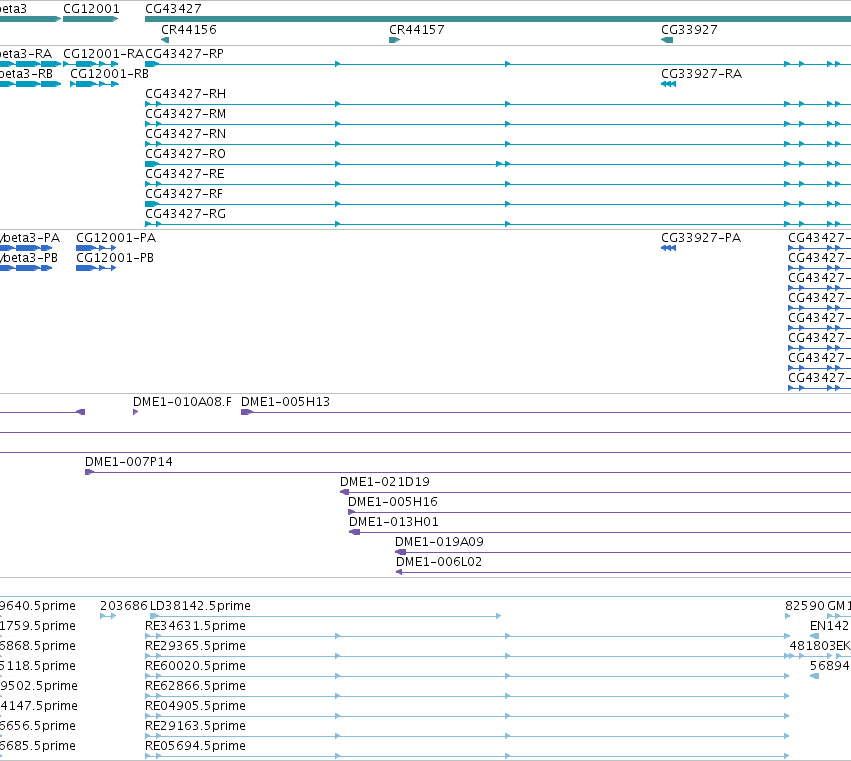851x761 pixels.
Task: Select the CG33927 gene label
Action: [x=689, y=30]
